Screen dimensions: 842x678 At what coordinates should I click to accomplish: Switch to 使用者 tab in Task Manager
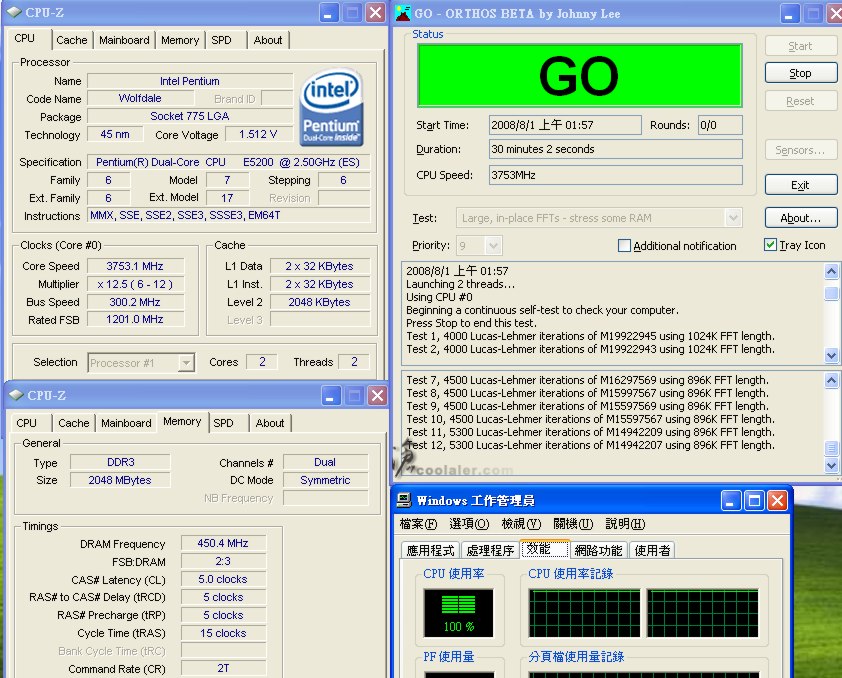652,550
